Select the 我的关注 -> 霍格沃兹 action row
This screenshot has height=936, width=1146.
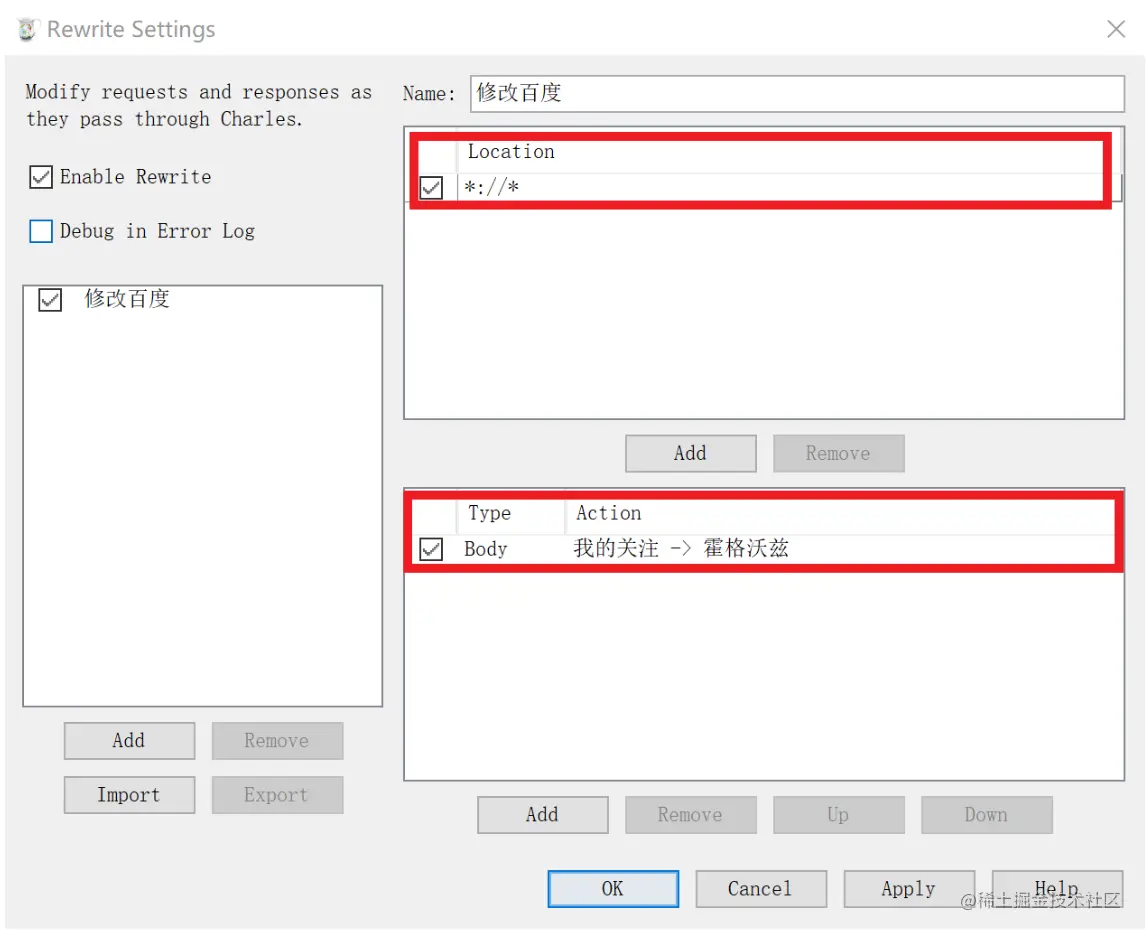click(x=764, y=549)
